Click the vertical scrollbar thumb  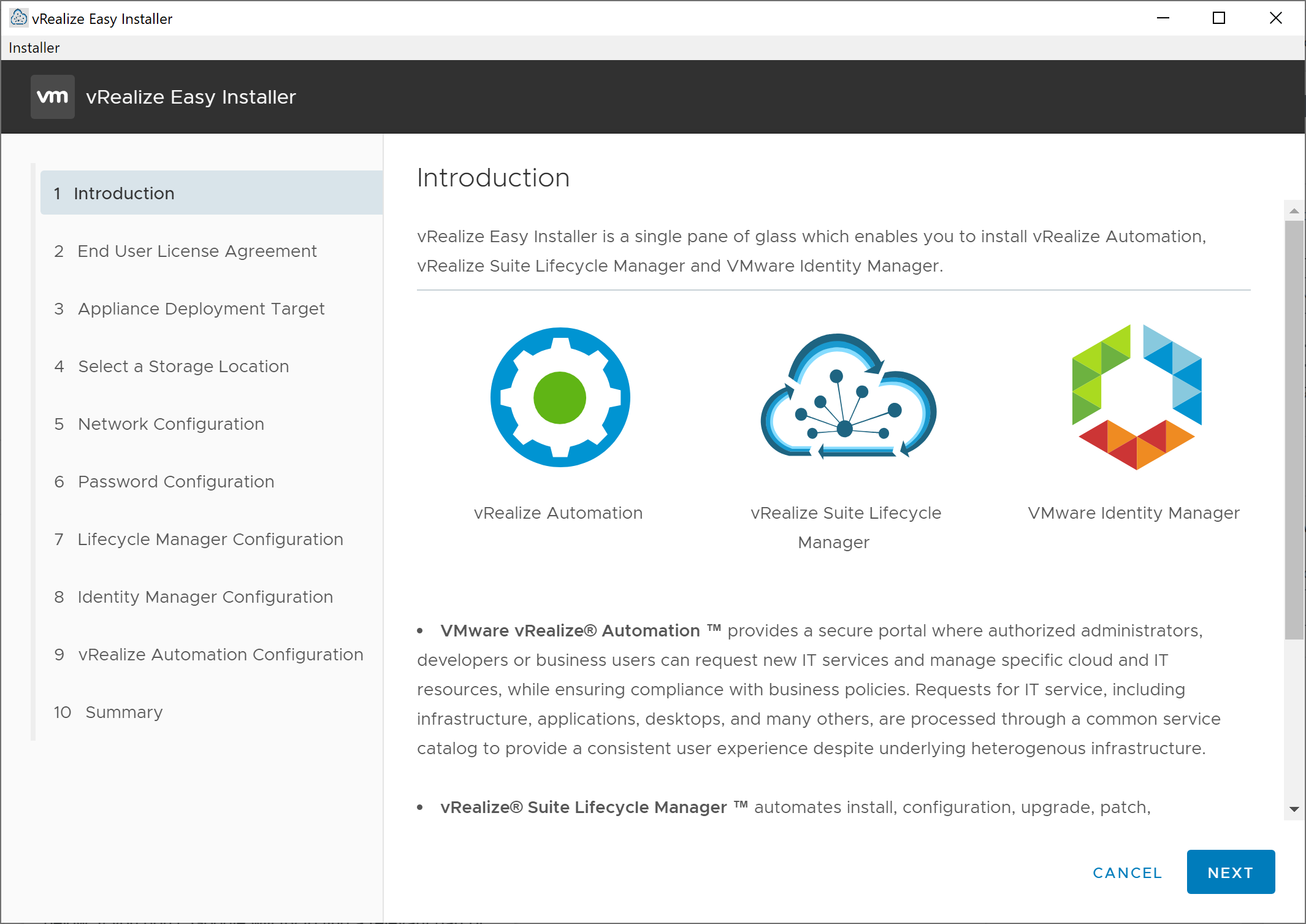tap(1294, 429)
